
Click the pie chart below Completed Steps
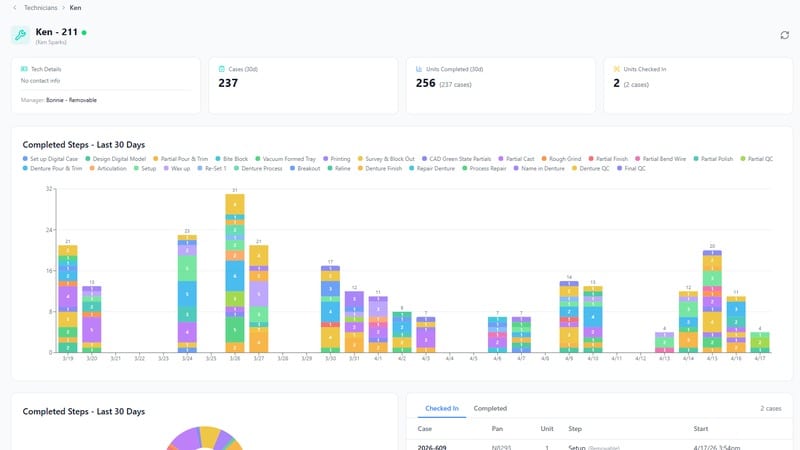pyautogui.click(x=204, y=438)
